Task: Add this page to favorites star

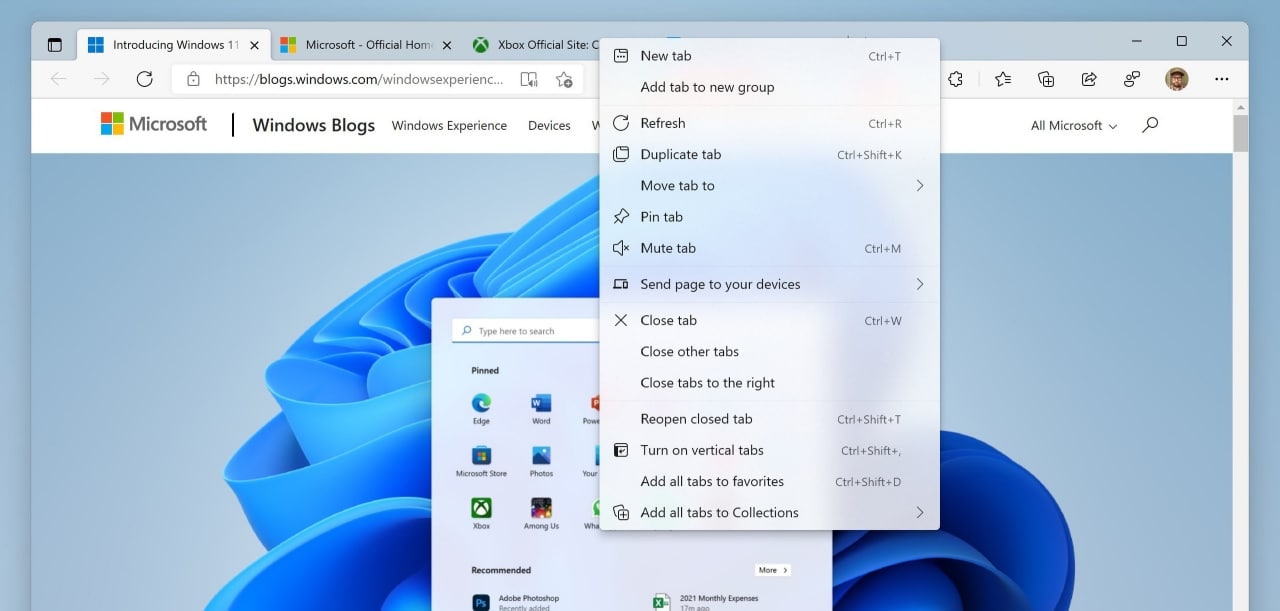Action: (x=564, y=79)
